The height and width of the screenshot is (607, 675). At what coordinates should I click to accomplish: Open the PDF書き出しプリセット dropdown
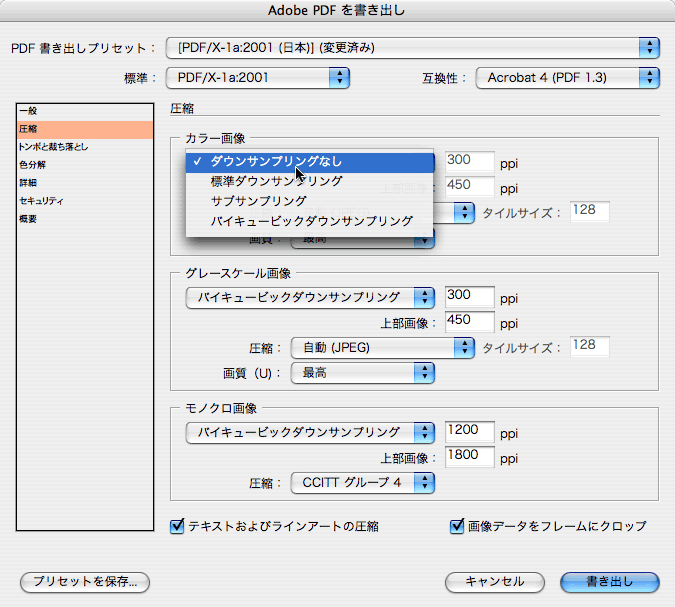tap(412, 48)
